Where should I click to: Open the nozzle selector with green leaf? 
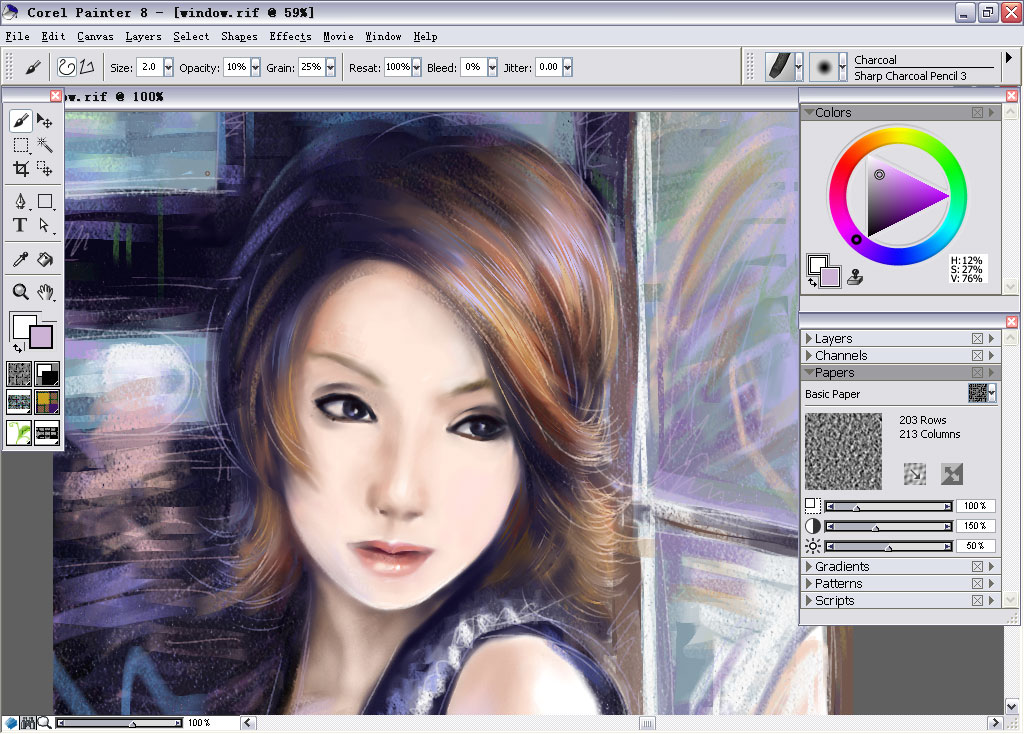coord(19,432)
